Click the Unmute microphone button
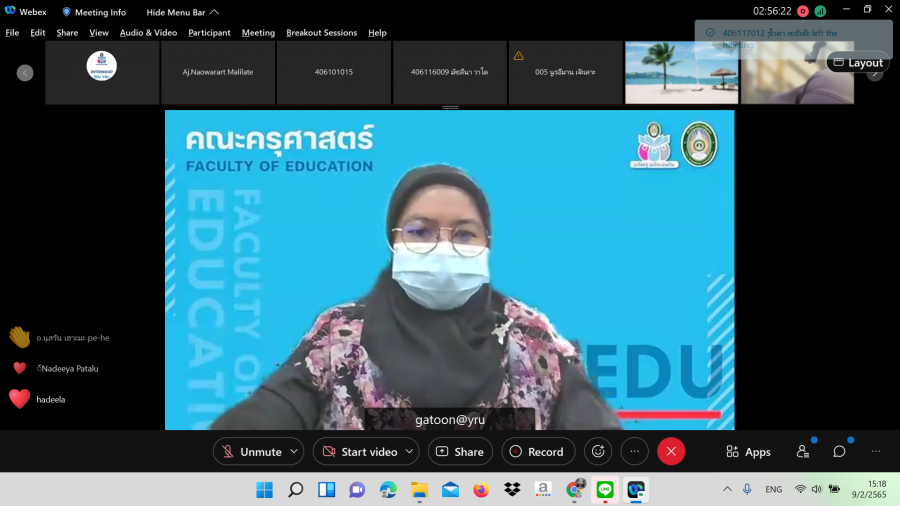 (x=250, y=452)
